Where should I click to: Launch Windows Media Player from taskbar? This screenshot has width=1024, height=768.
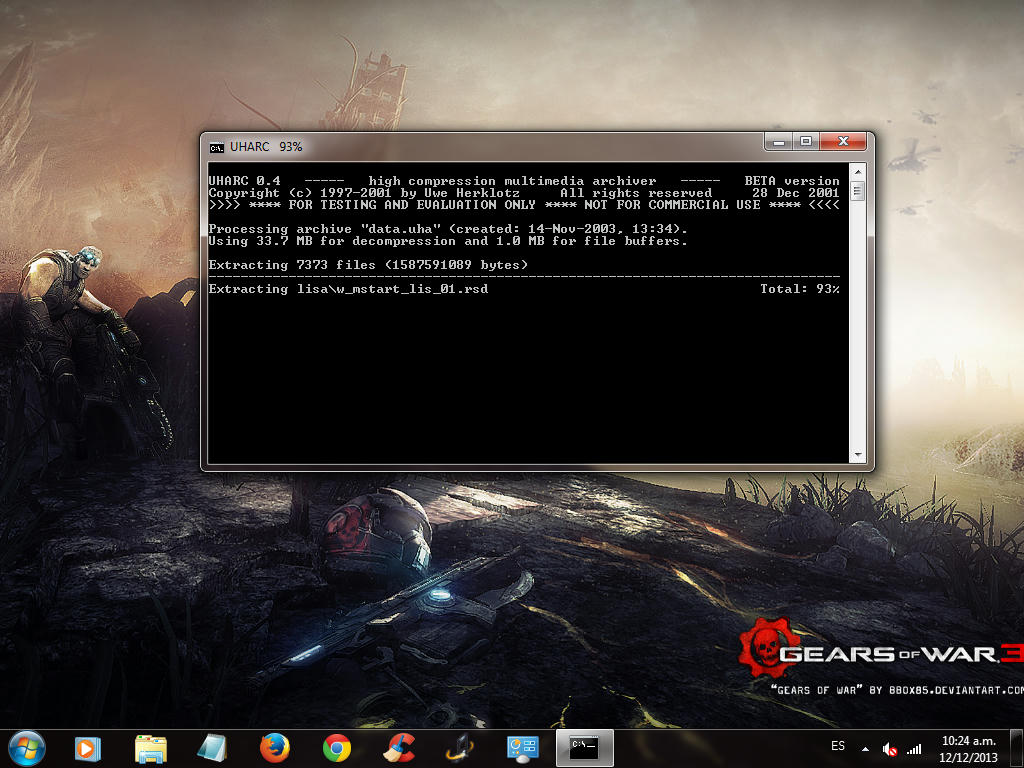pyautogui.click(x=88, y=747)
